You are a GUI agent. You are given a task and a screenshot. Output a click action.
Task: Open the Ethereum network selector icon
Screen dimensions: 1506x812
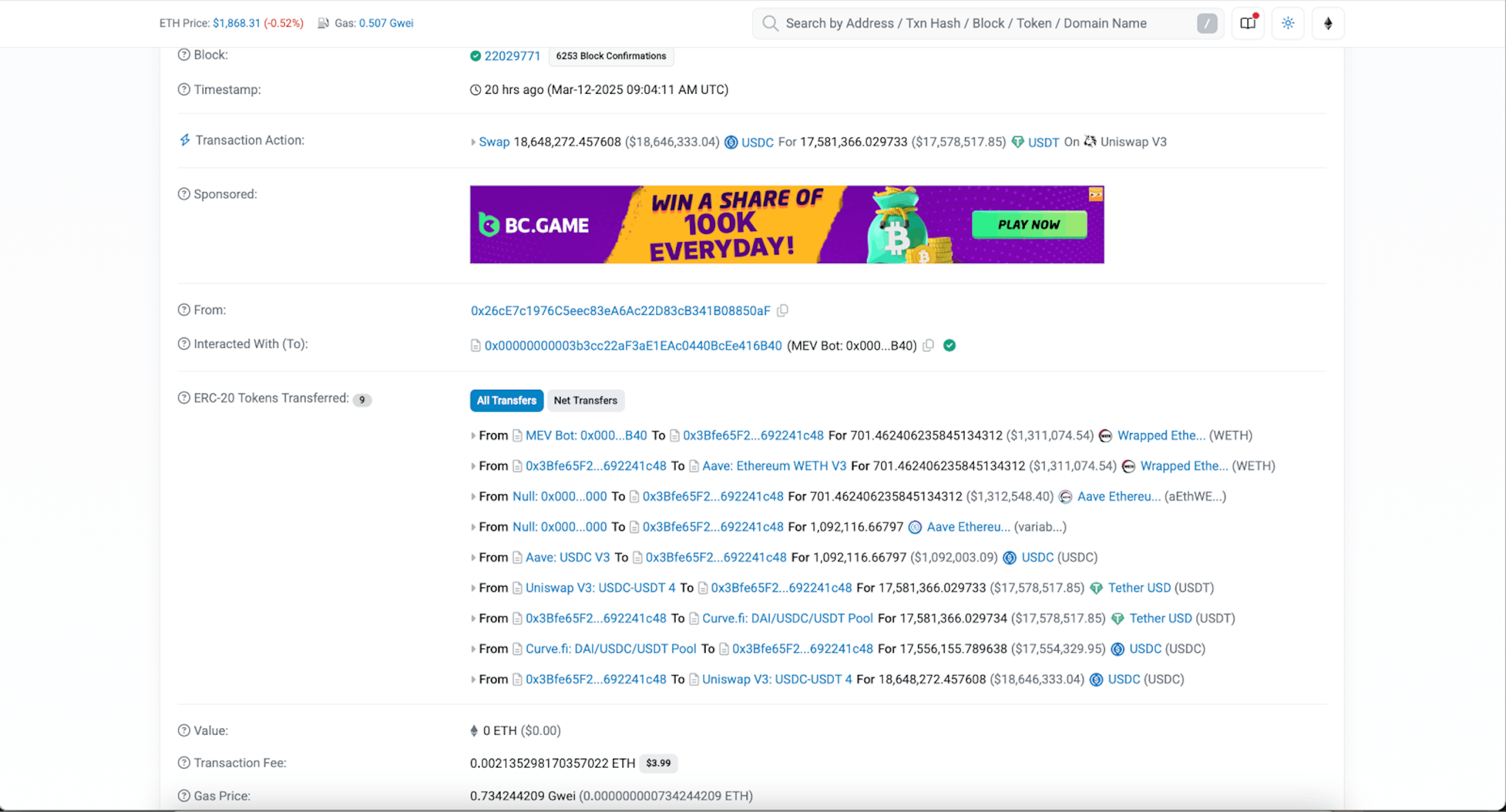(x=1328, y=24)
